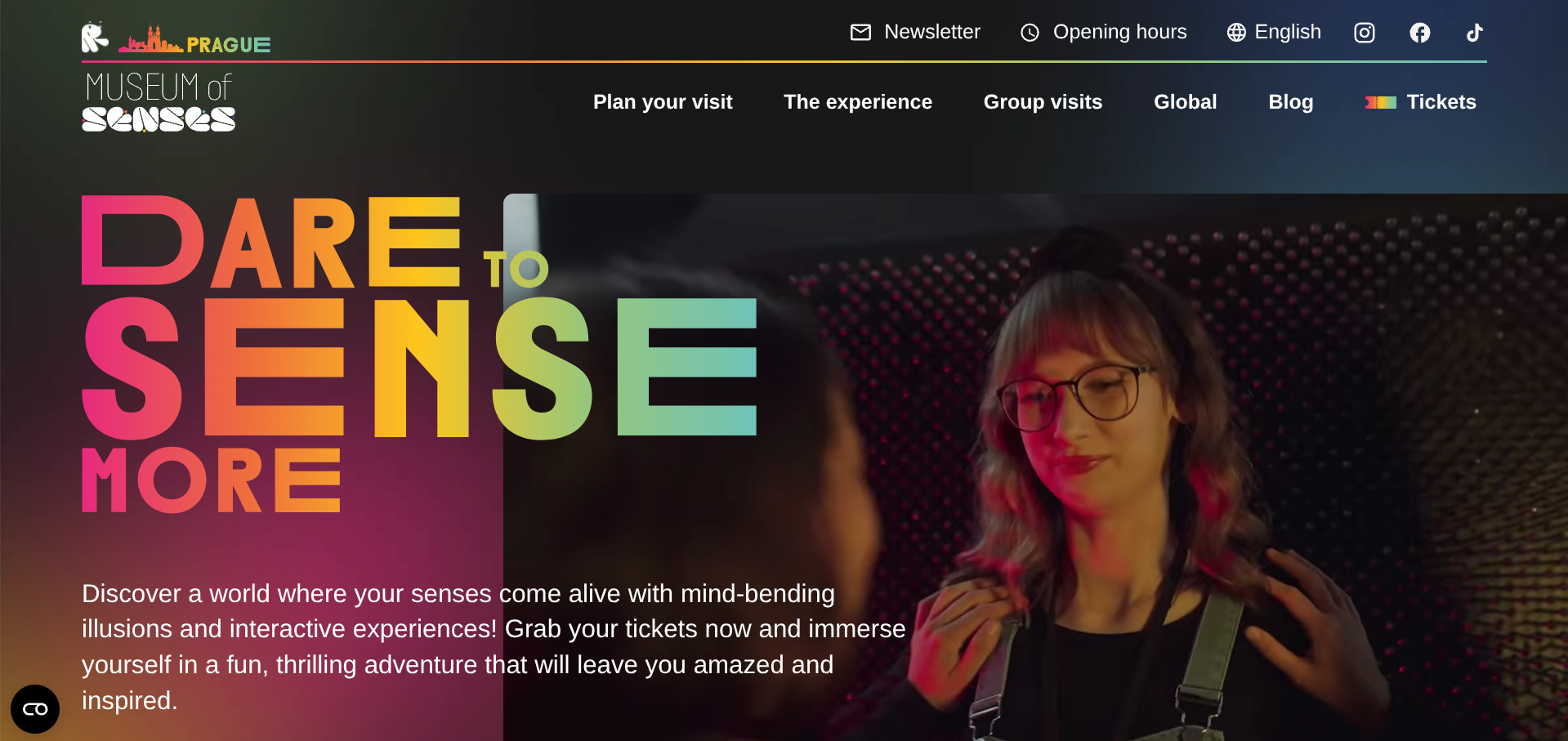Open the Instagram profile icon

[1365, 33]
